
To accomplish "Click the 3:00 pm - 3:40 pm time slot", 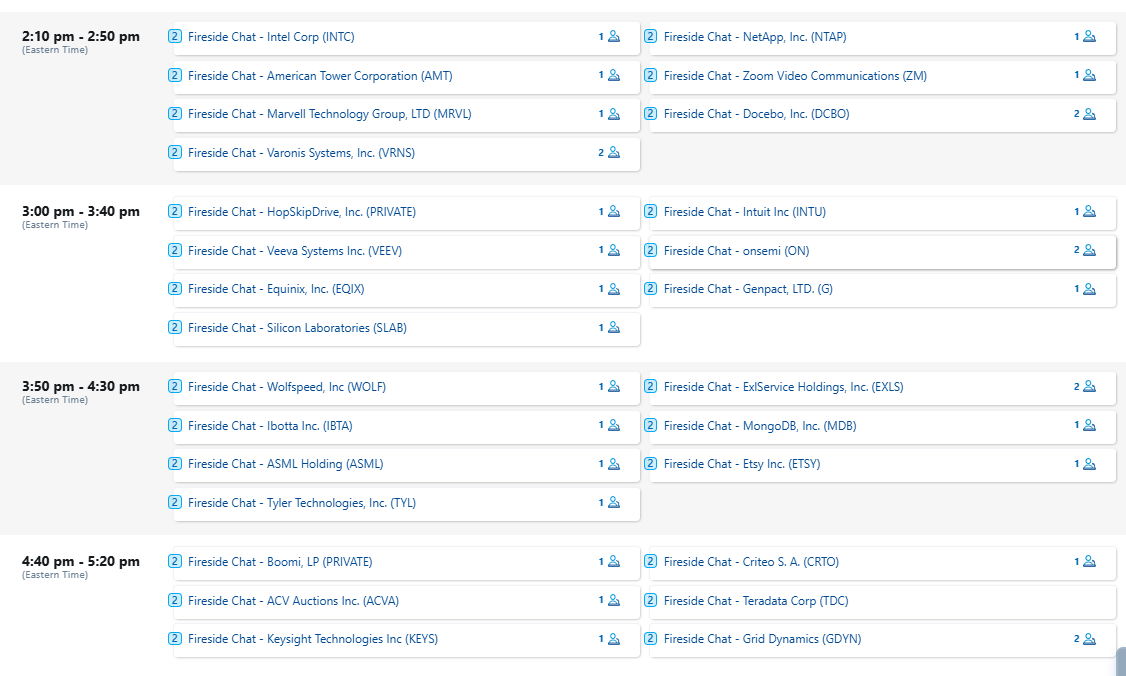I will (x=80, y=211).
